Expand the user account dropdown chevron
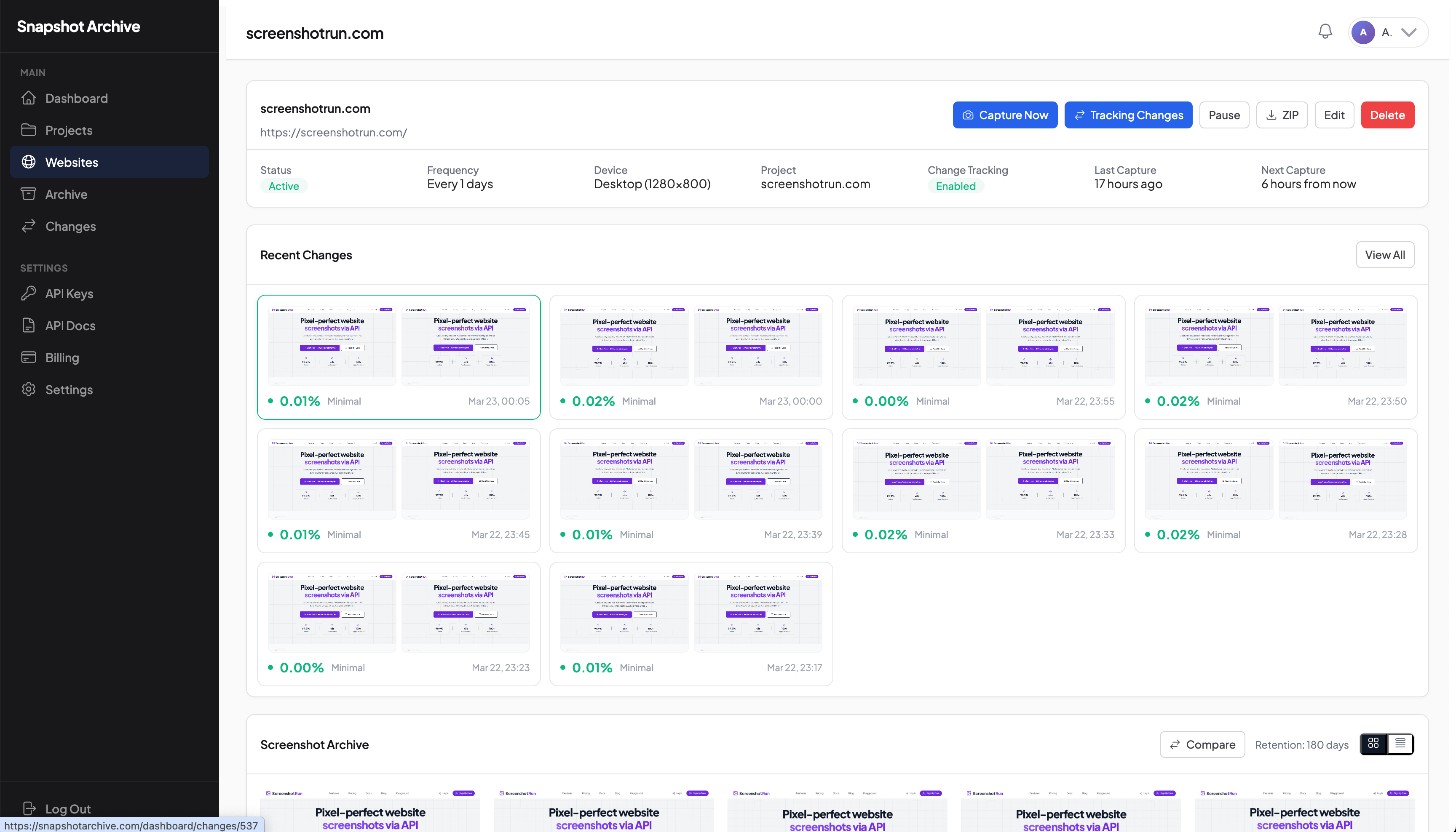The width and height of the screenshot is (1456, 832). [1409, 32]
